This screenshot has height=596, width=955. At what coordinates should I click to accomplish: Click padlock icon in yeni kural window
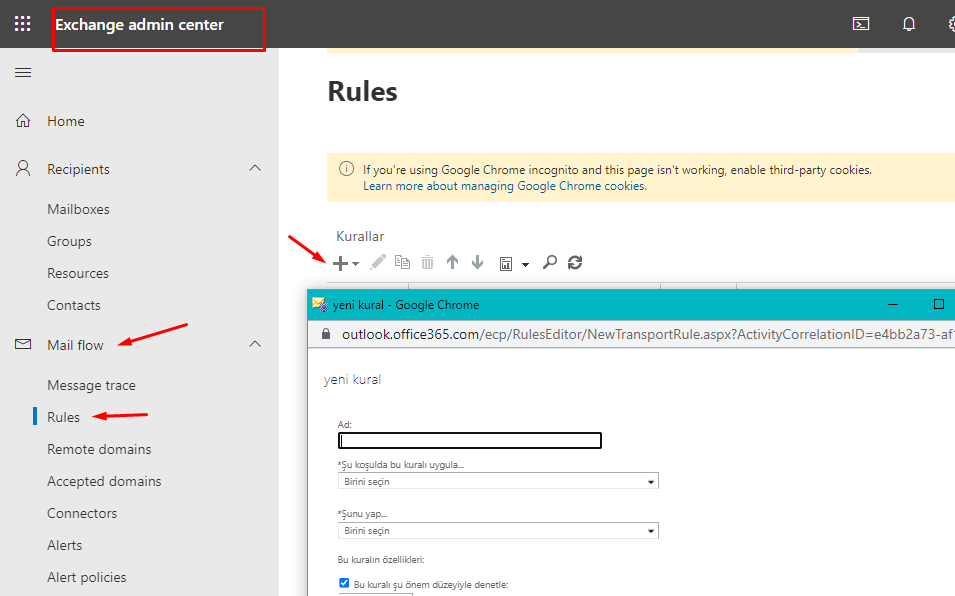pos(326,334)
